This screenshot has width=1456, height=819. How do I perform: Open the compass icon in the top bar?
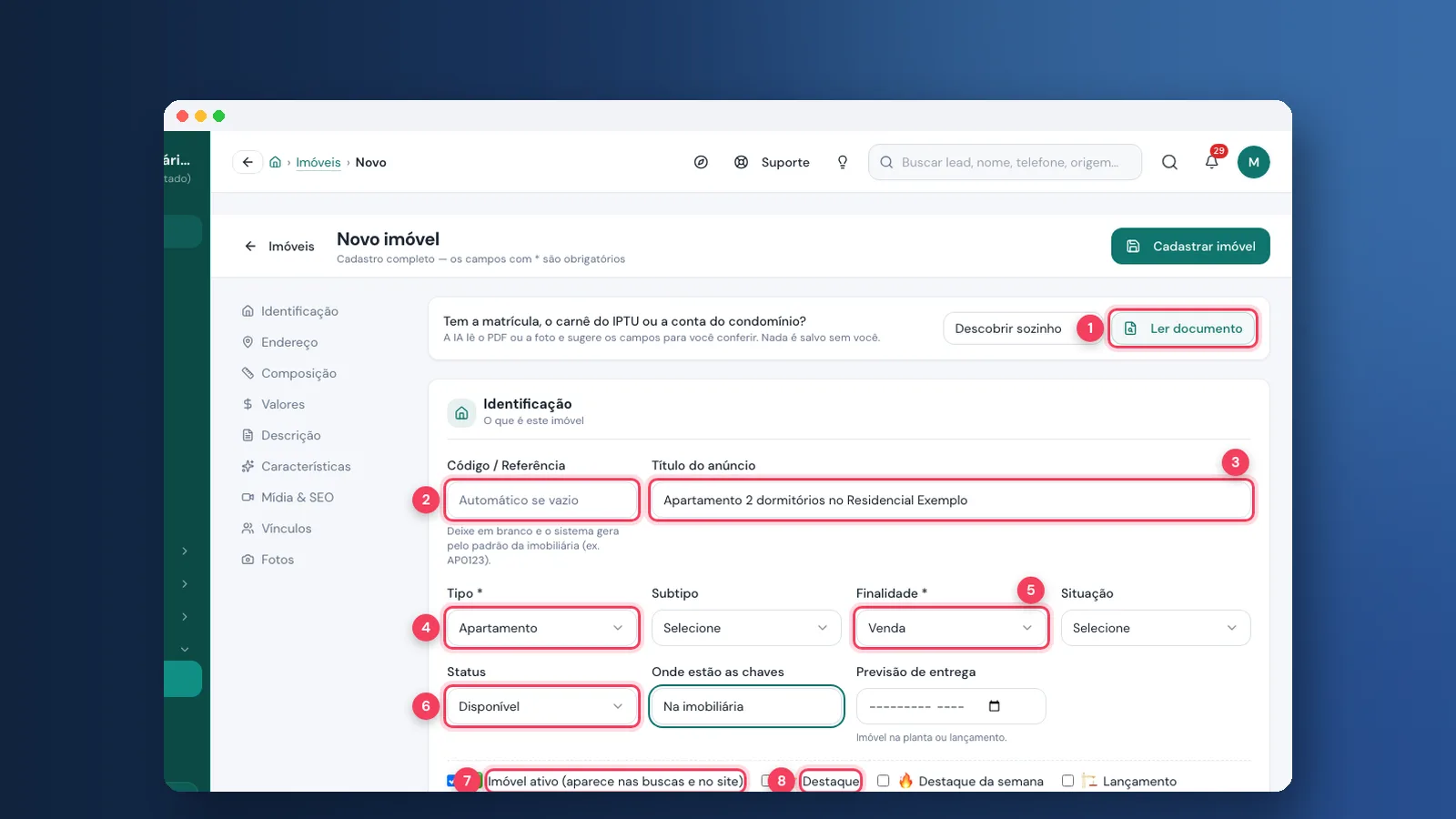[x=701, y=162]
